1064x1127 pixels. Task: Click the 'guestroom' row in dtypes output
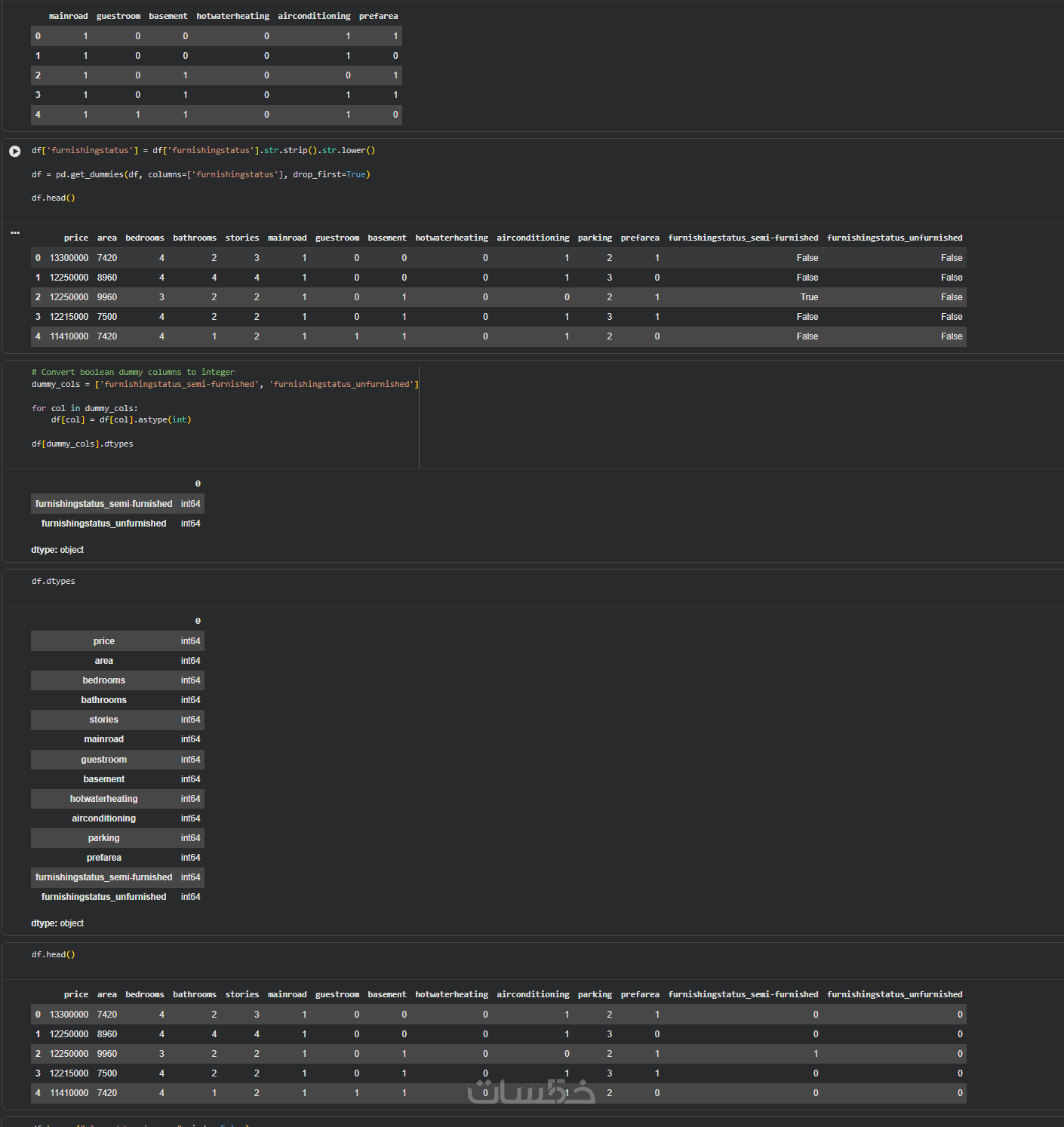(x=104, y=760)
